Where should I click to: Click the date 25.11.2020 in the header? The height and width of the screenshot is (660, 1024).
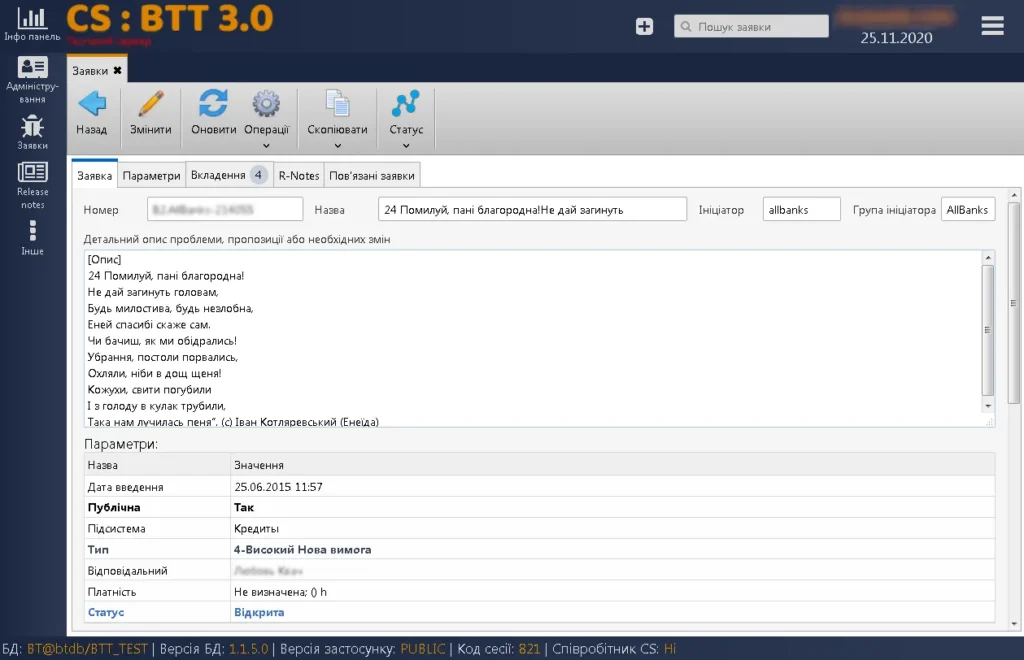896,38
